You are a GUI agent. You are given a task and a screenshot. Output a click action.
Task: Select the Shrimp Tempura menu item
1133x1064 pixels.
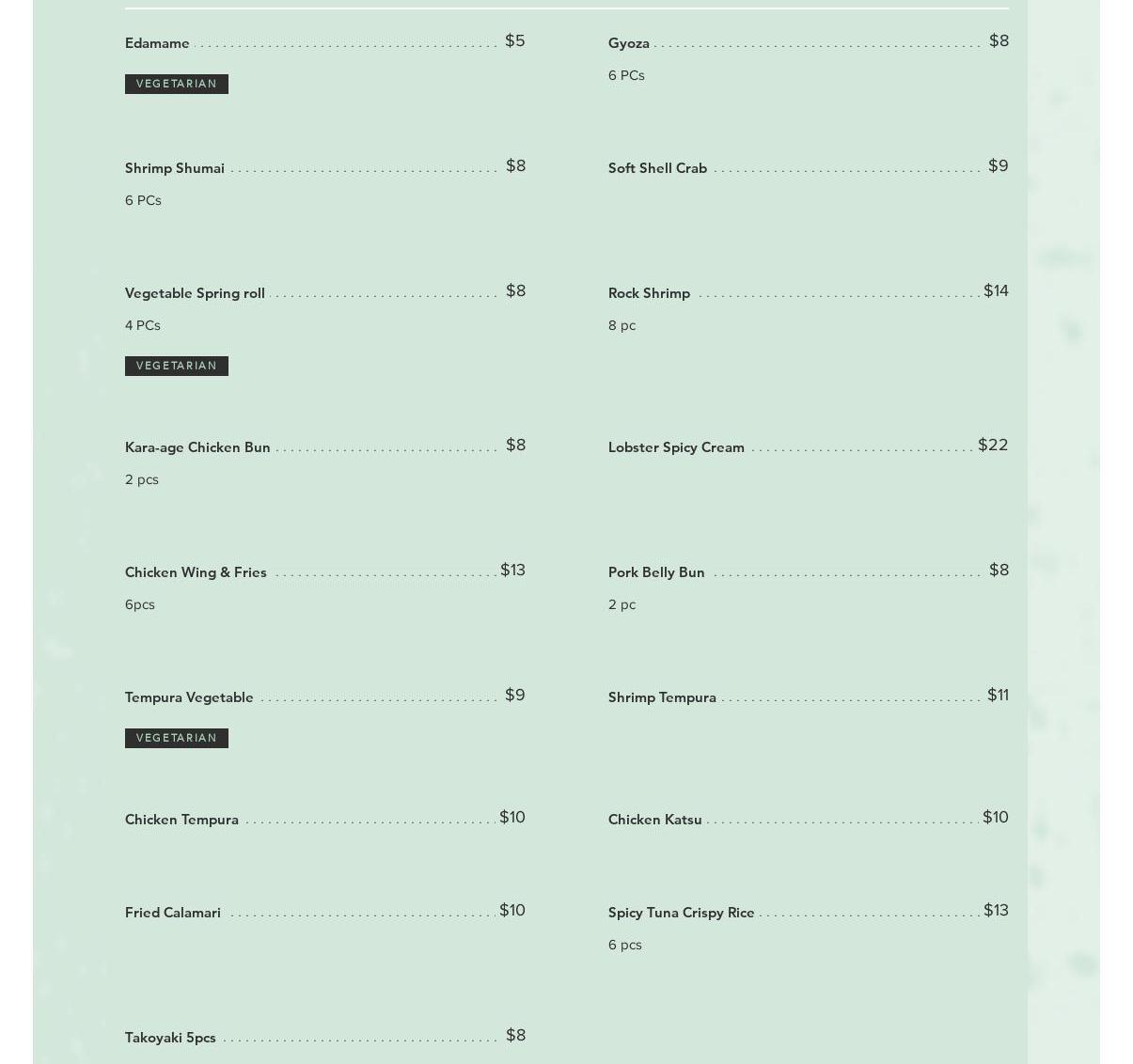pyautogui.click(x=662, y=697)
